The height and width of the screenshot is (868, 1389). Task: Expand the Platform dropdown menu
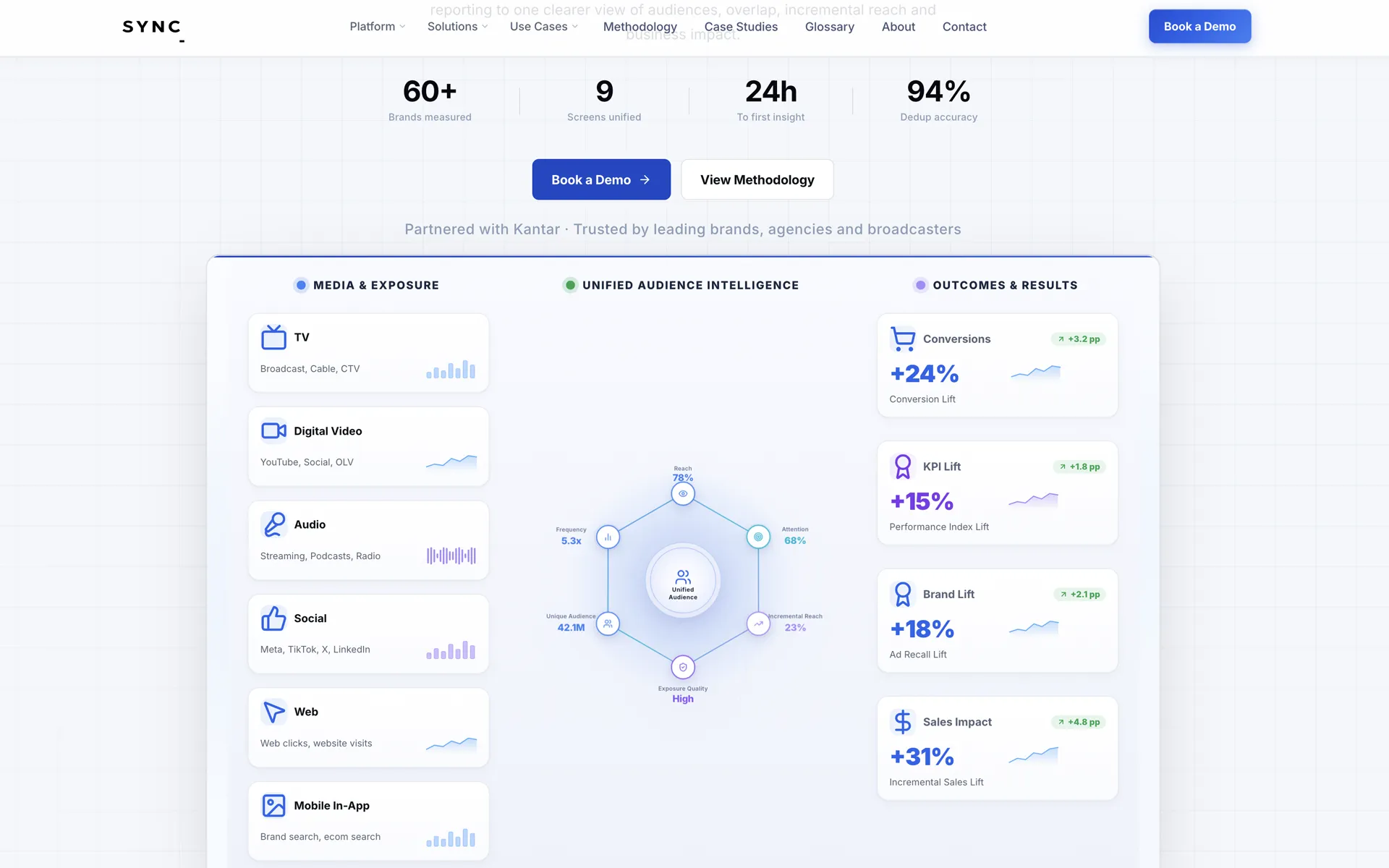click(x=377, y=27)
